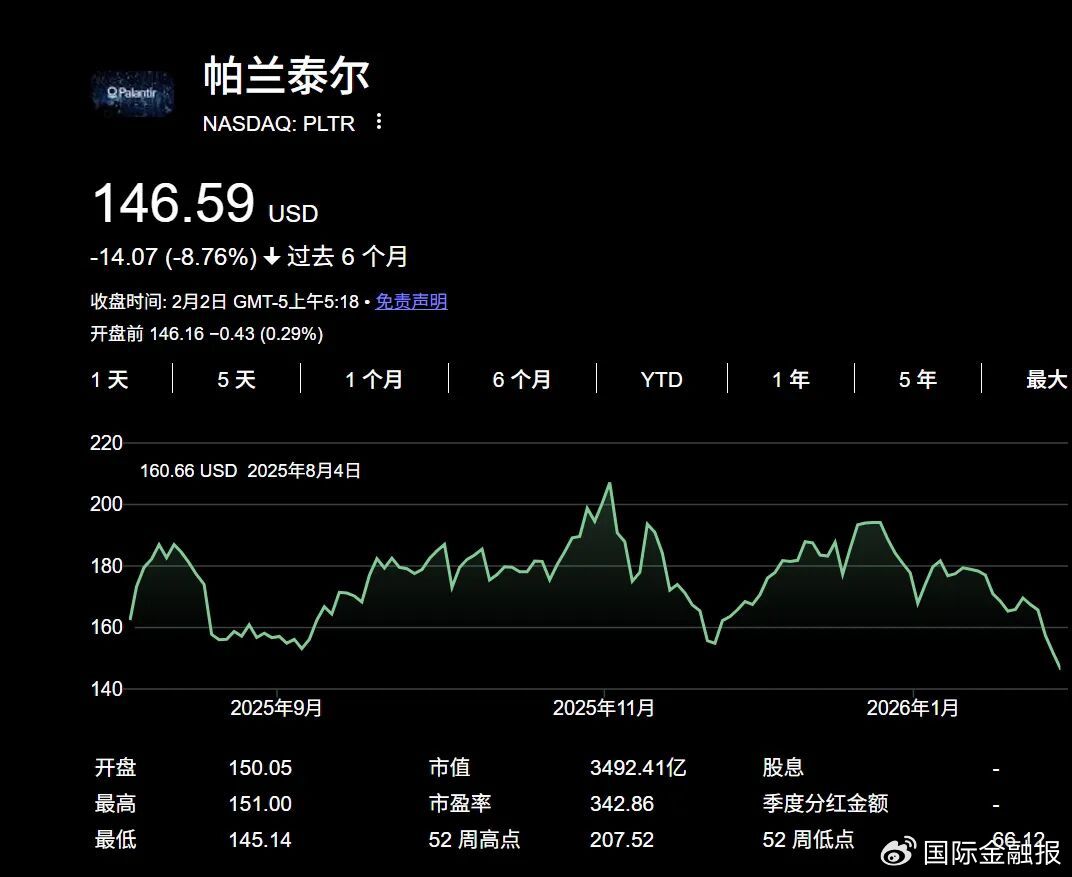This screenshot has height=877, width=1072.
Task: Open the three-dot menu beside NASDAQ: PLTR
Action: click(x=379, y=122)
